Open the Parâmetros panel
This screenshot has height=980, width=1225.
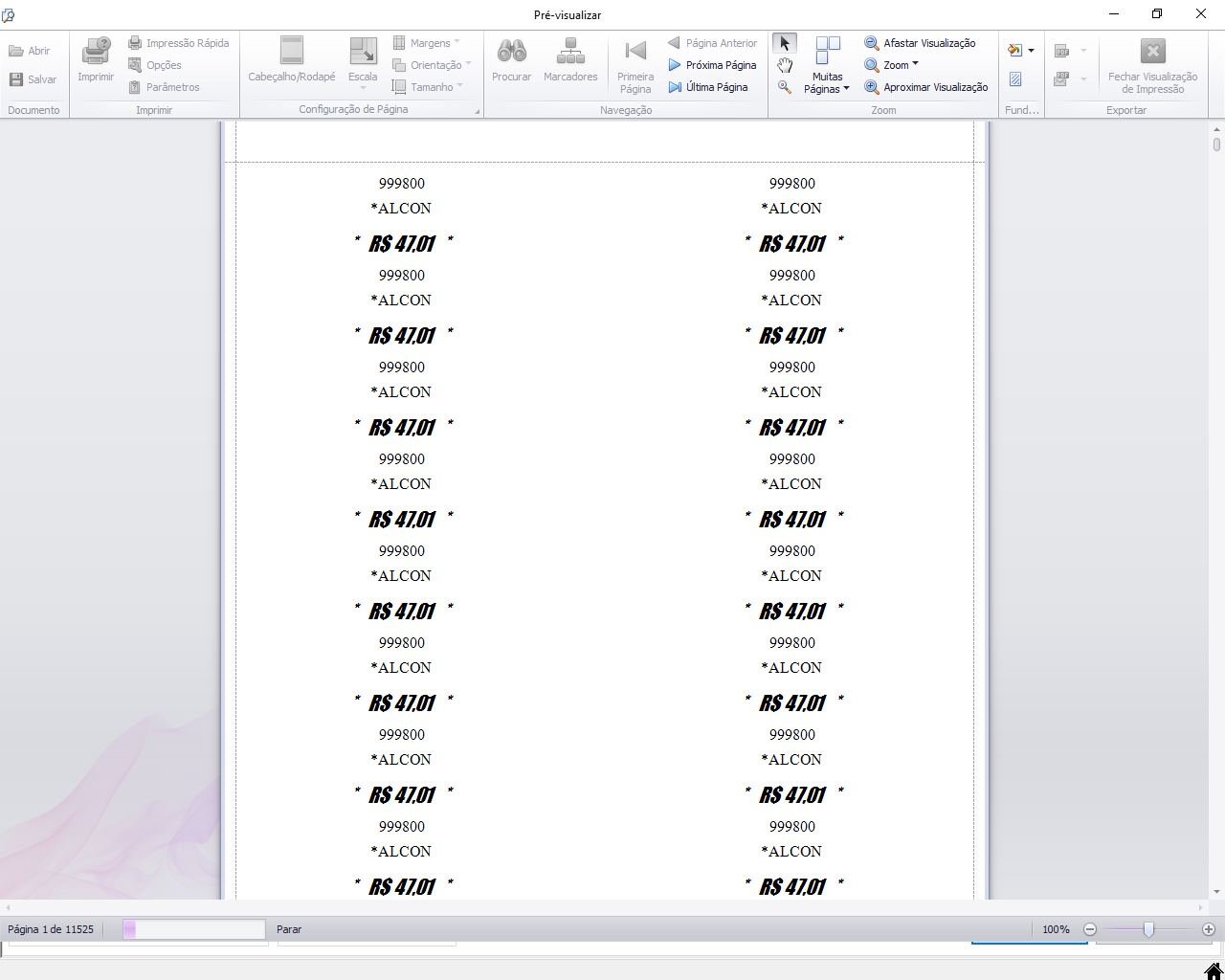click(x=165, y=87)
